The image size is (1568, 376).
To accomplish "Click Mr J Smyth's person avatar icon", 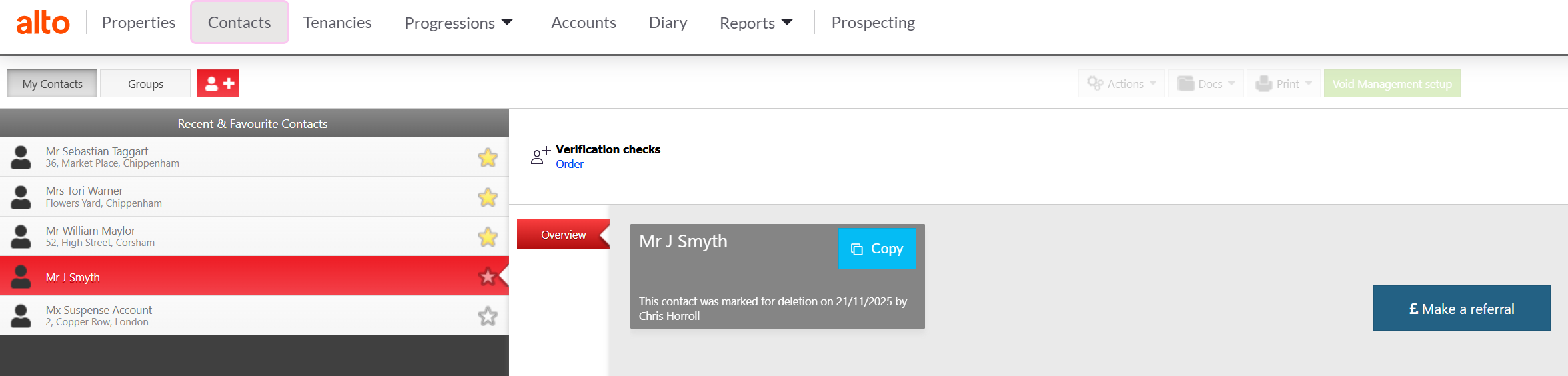I will point(21,276).
